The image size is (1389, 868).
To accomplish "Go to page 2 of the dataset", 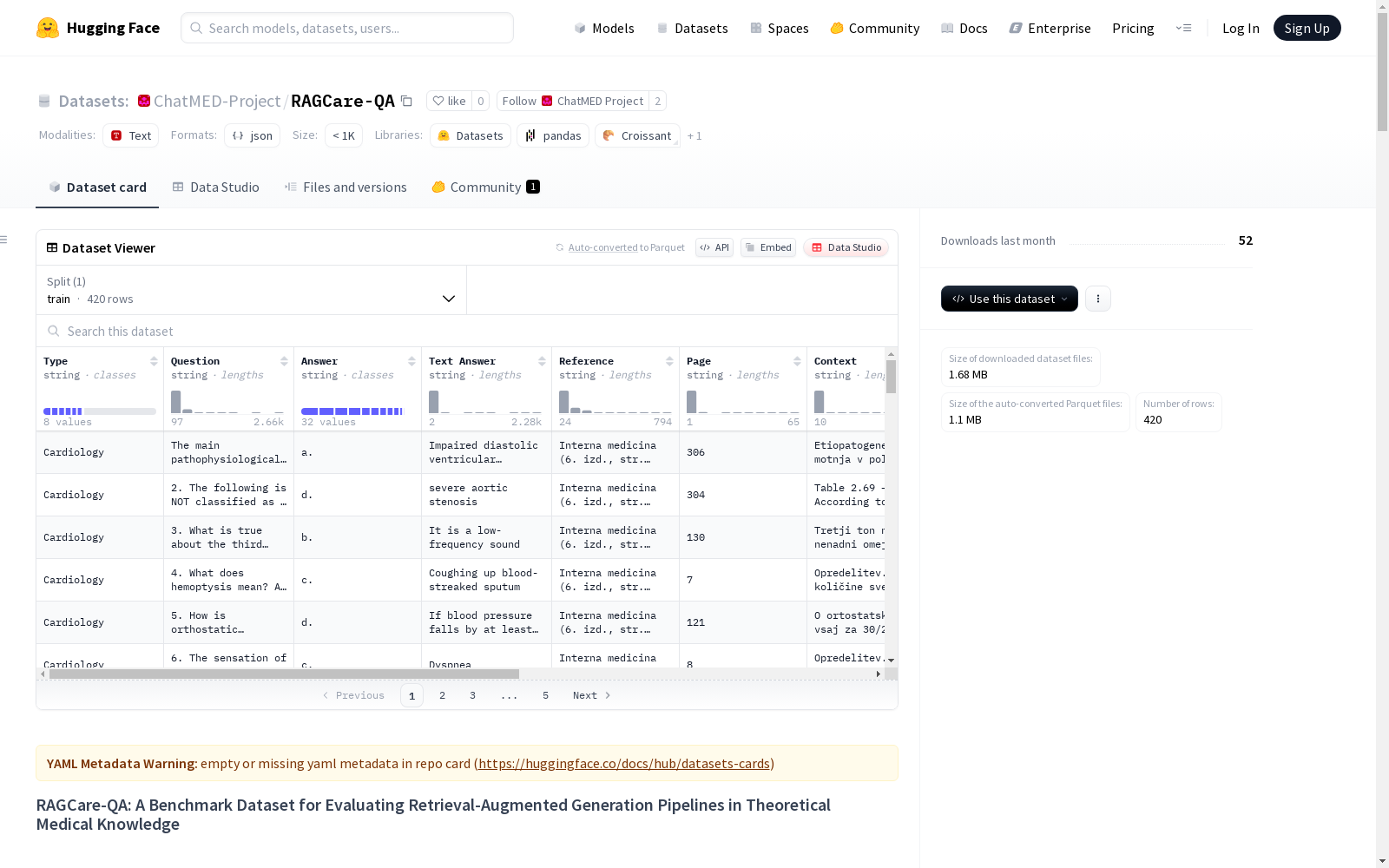I will pyautogui.click(x=443, y=695).
